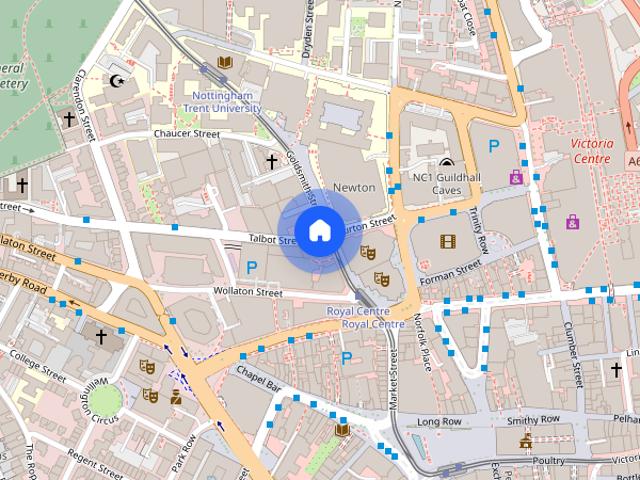Screen dimensions: 640x480
Task: Click the library book icon above Nottingham Trent University
Action: (225, 62)
